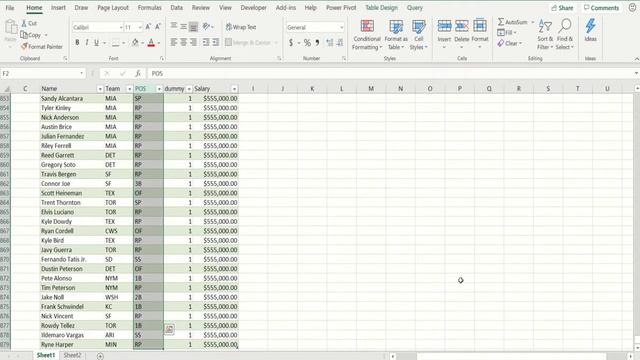Open the Comments pane button
Image resolution: width=640 pixels, height=360 pixels.
click(601, 8)
